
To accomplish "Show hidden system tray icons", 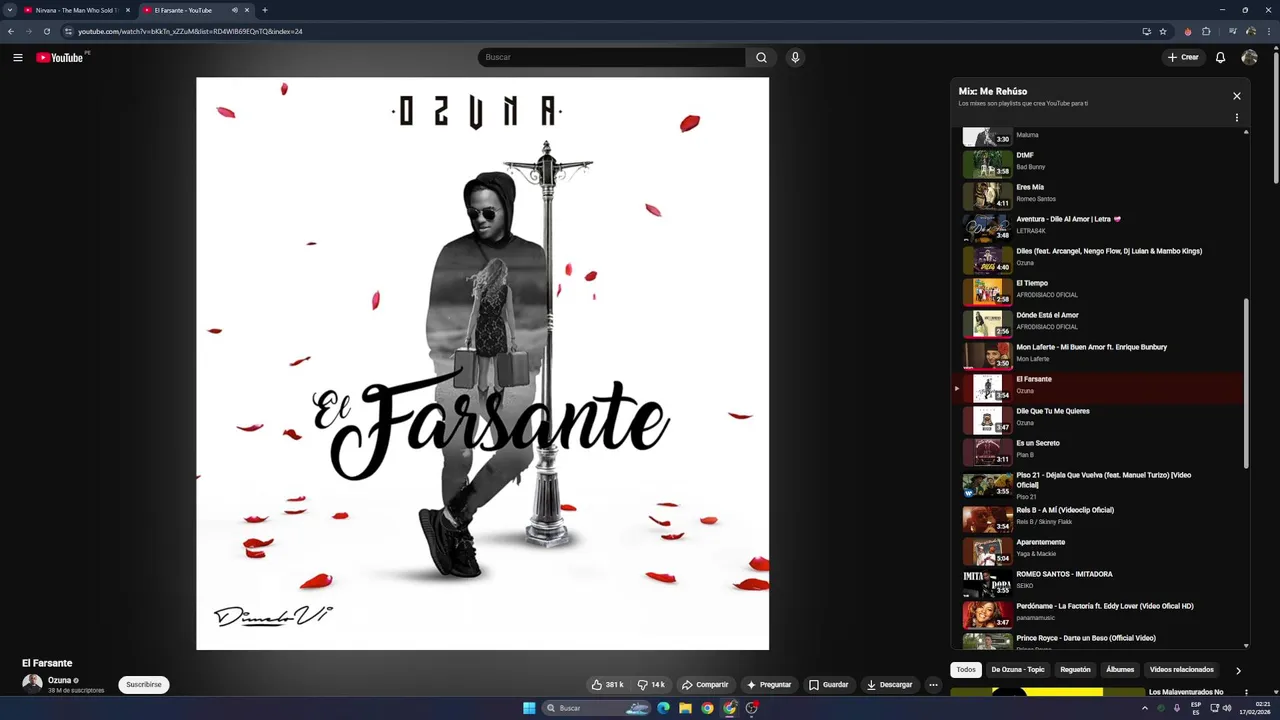I will pos(1145,708).
